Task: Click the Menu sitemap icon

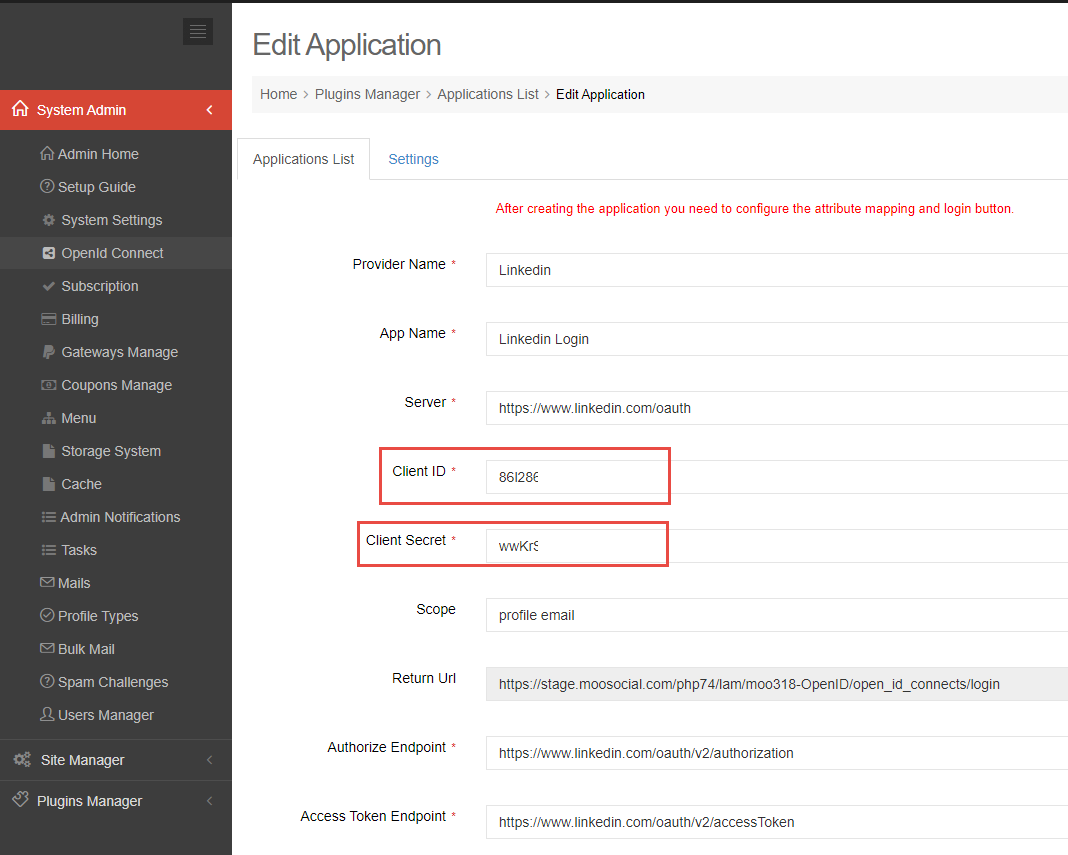Action: click(x=48, y=418)
